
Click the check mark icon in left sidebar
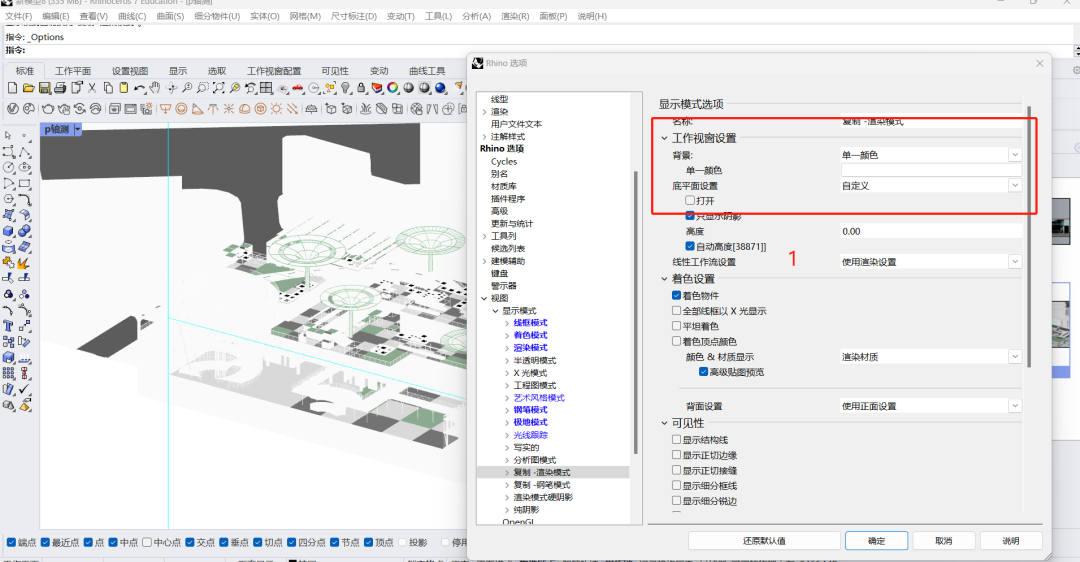25,389
